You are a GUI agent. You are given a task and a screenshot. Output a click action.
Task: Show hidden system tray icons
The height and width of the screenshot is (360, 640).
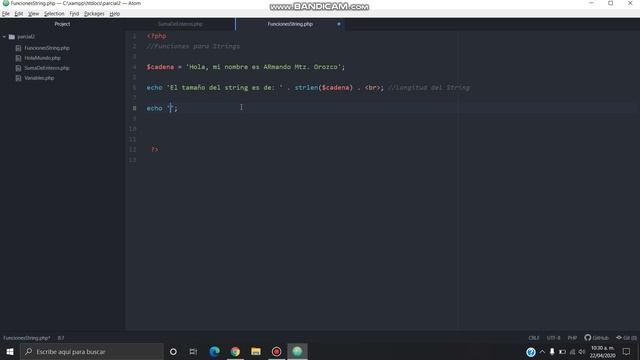(x=542, y=352)
